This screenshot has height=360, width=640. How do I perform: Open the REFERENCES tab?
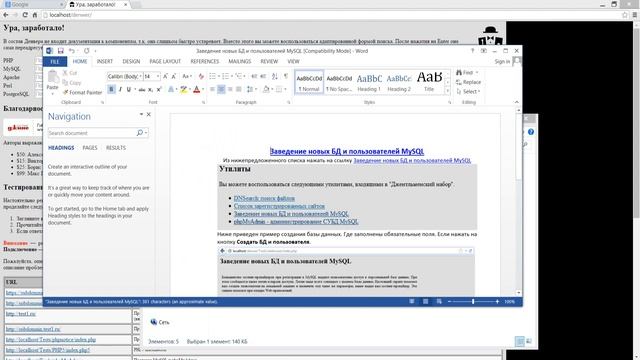pos(204,62)
